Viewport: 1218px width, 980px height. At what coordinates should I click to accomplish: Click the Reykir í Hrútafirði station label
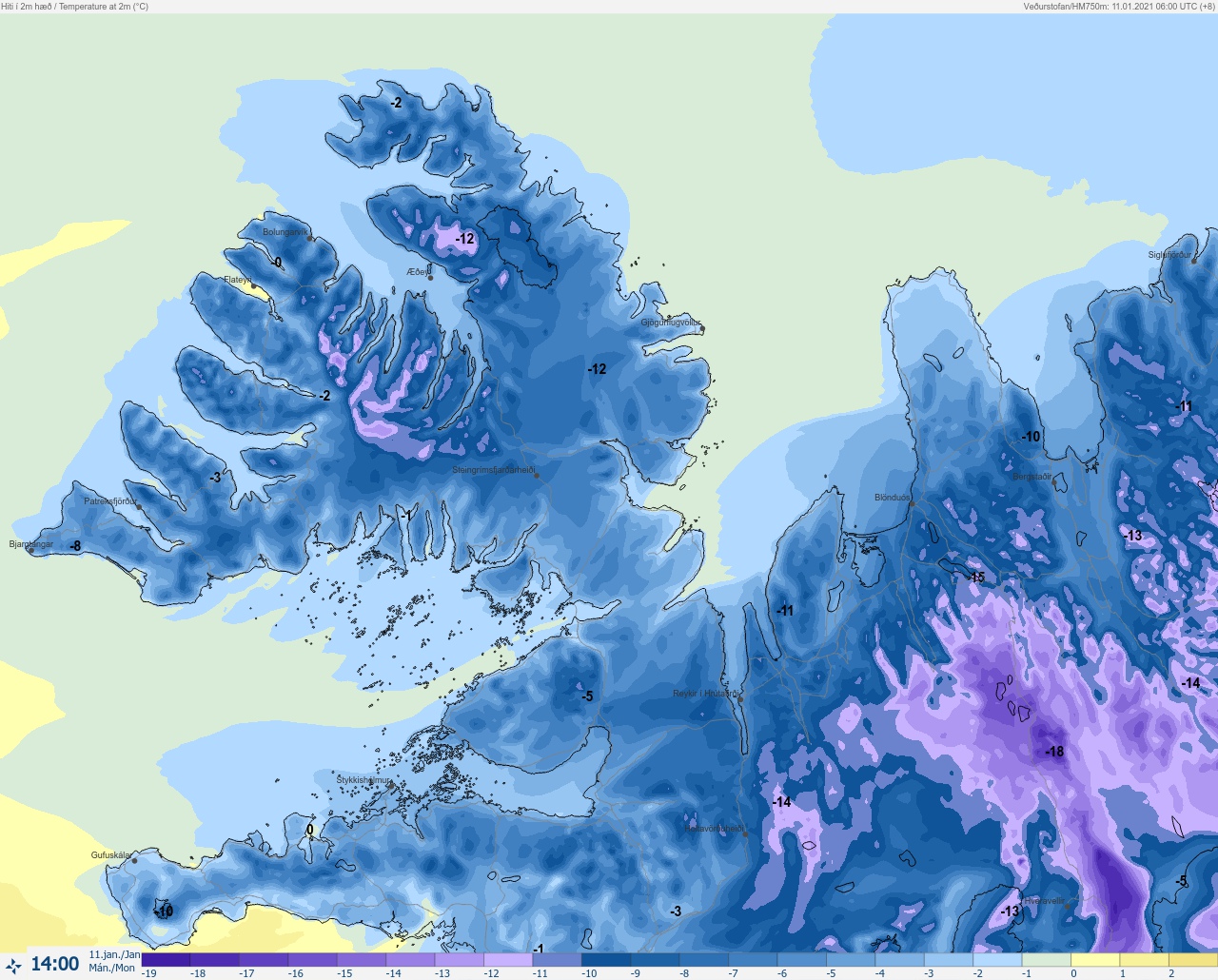point(705,694)
